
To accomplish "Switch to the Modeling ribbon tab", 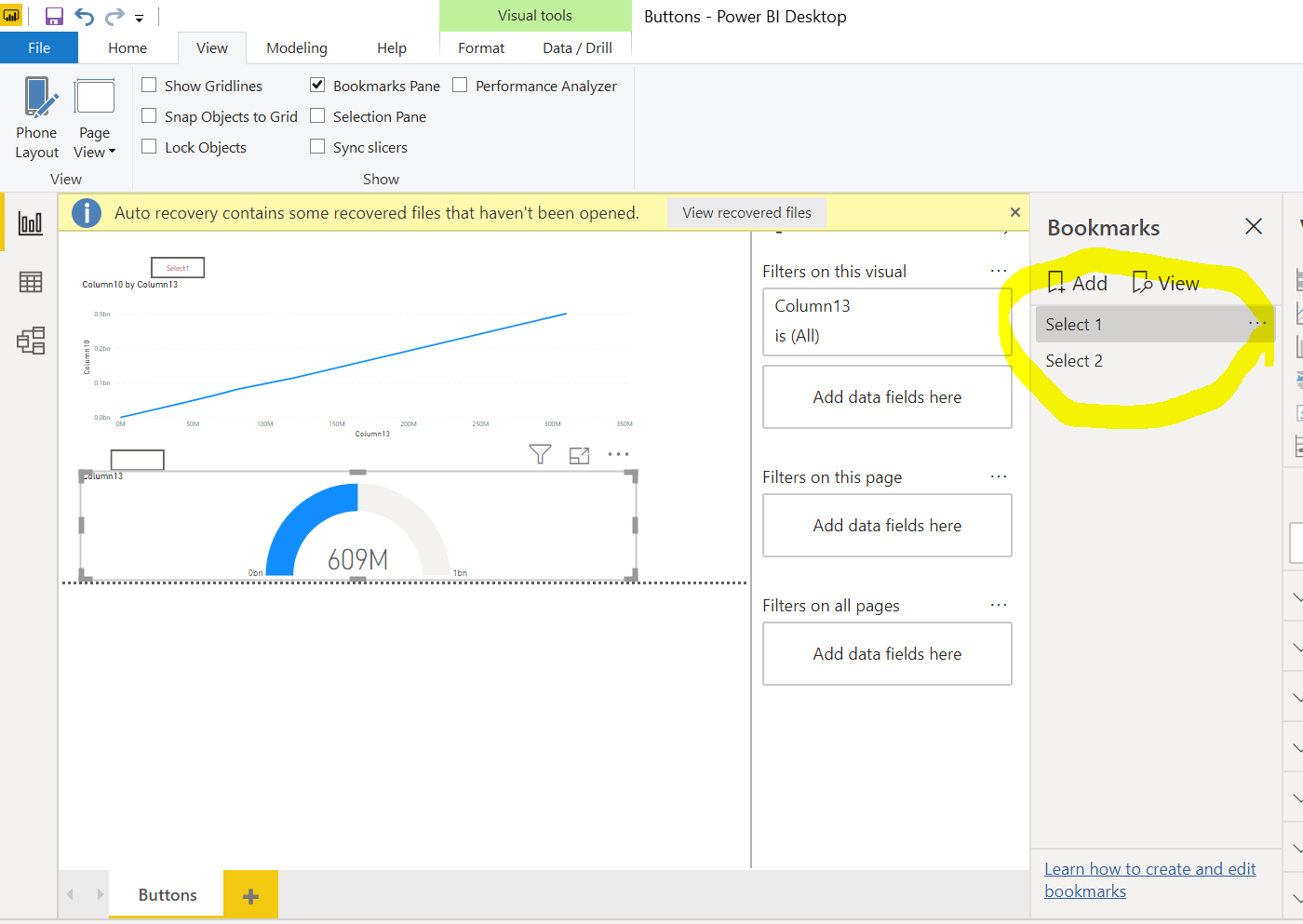I will (297, 48).
